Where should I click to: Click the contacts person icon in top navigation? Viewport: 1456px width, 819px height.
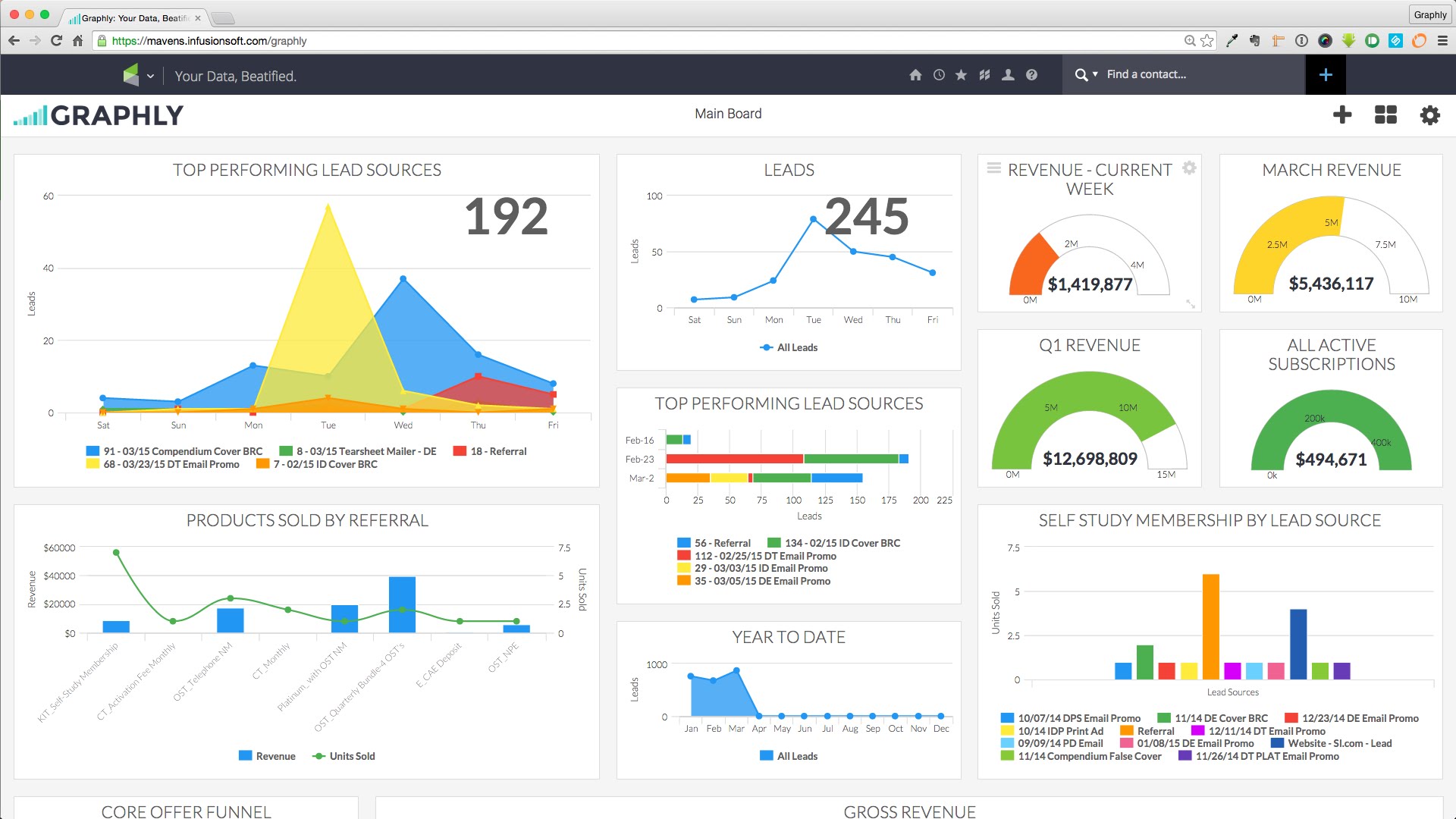click(1008, 74)
